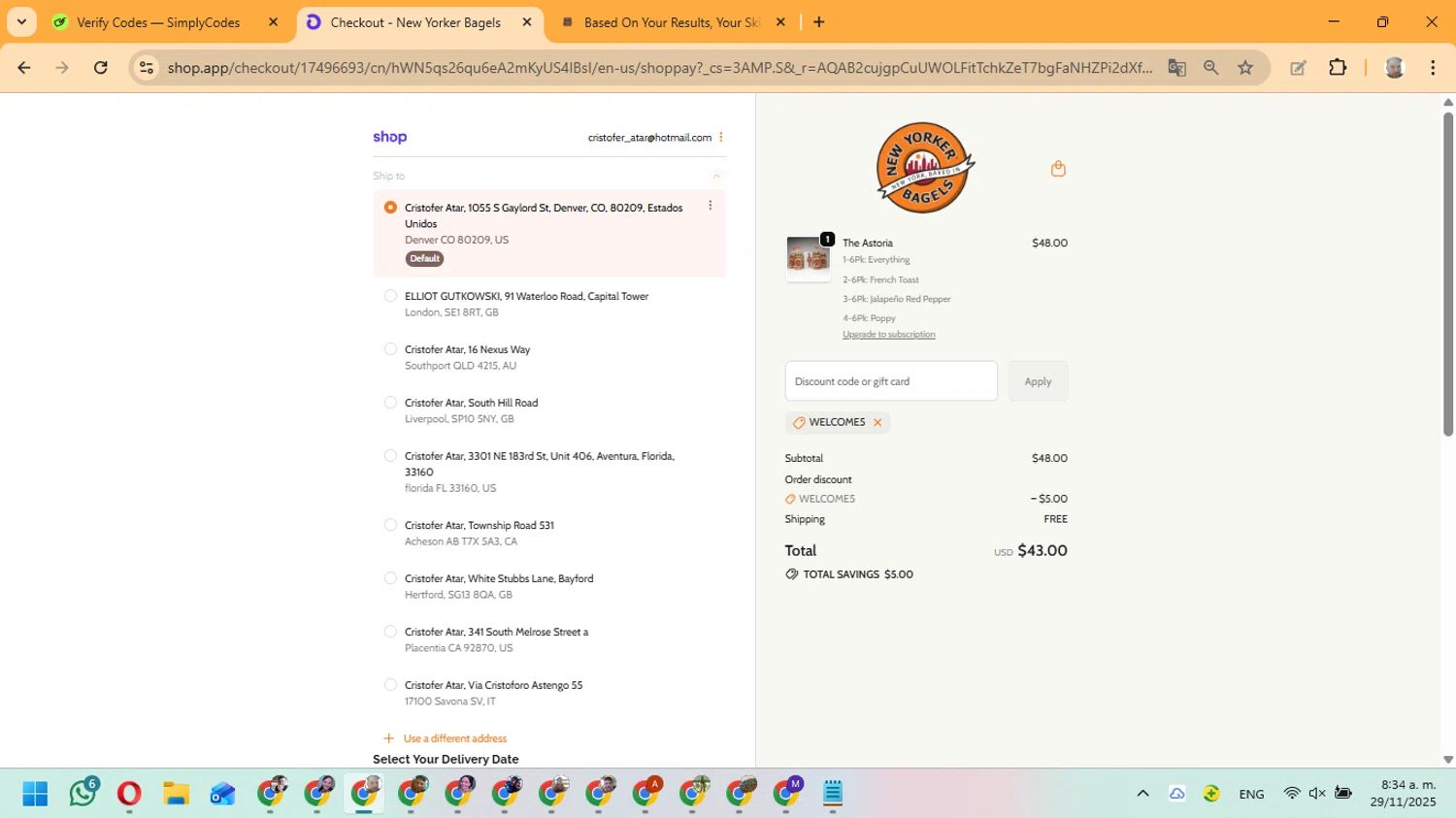Click the Shop logo
The width and height of the screenshot is (1456, 818).
click(x=390, y=137)
